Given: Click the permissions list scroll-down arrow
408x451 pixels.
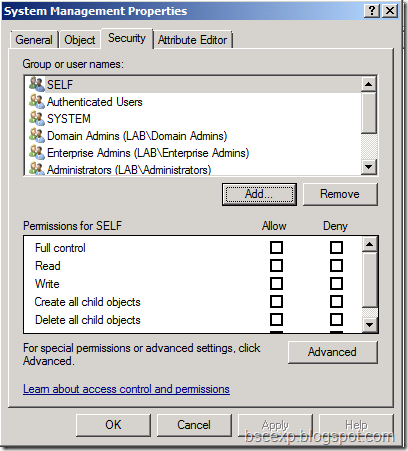Looking at the screenshot, I should click(369, 324).
